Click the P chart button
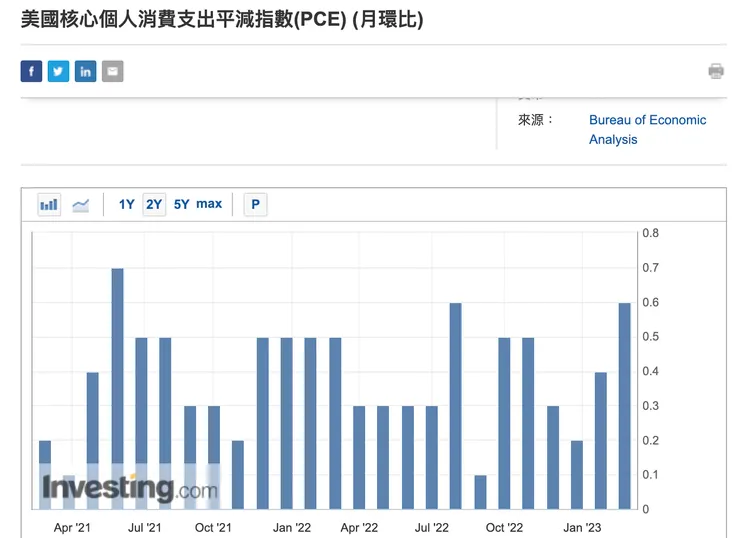The image size is (740, 538). [x=255, y=204]
